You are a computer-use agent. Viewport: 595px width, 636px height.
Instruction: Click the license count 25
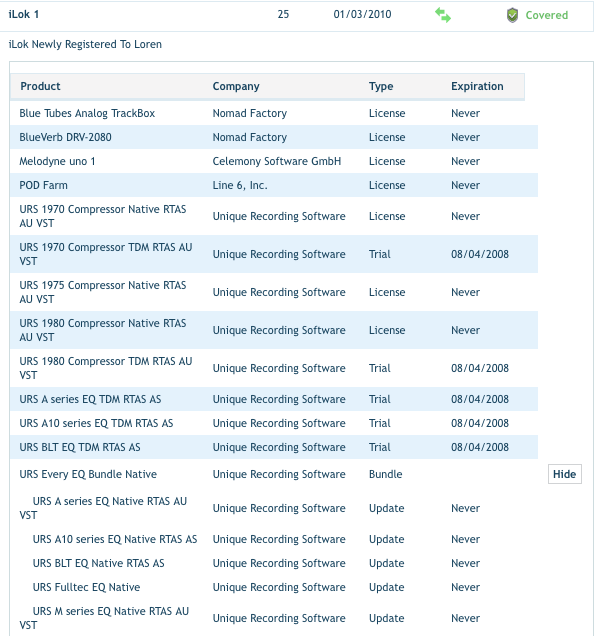click(x=283, y=14)
